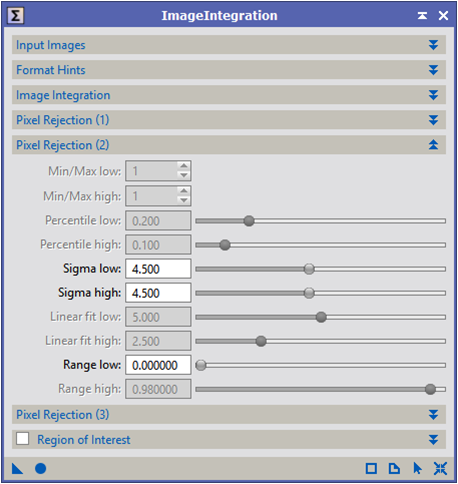Expand the Input Images section
Screen dimensions: 458x484
click(x=433, y=45)
